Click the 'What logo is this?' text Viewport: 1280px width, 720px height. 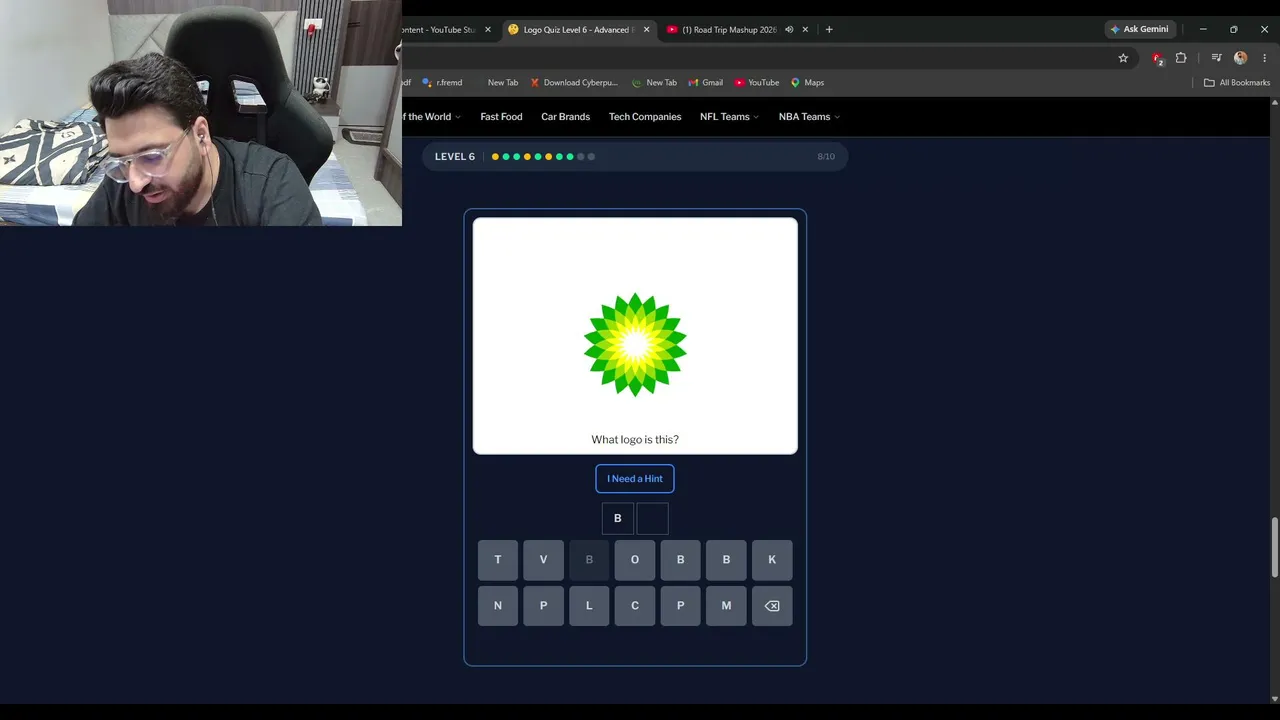(635, 440)
